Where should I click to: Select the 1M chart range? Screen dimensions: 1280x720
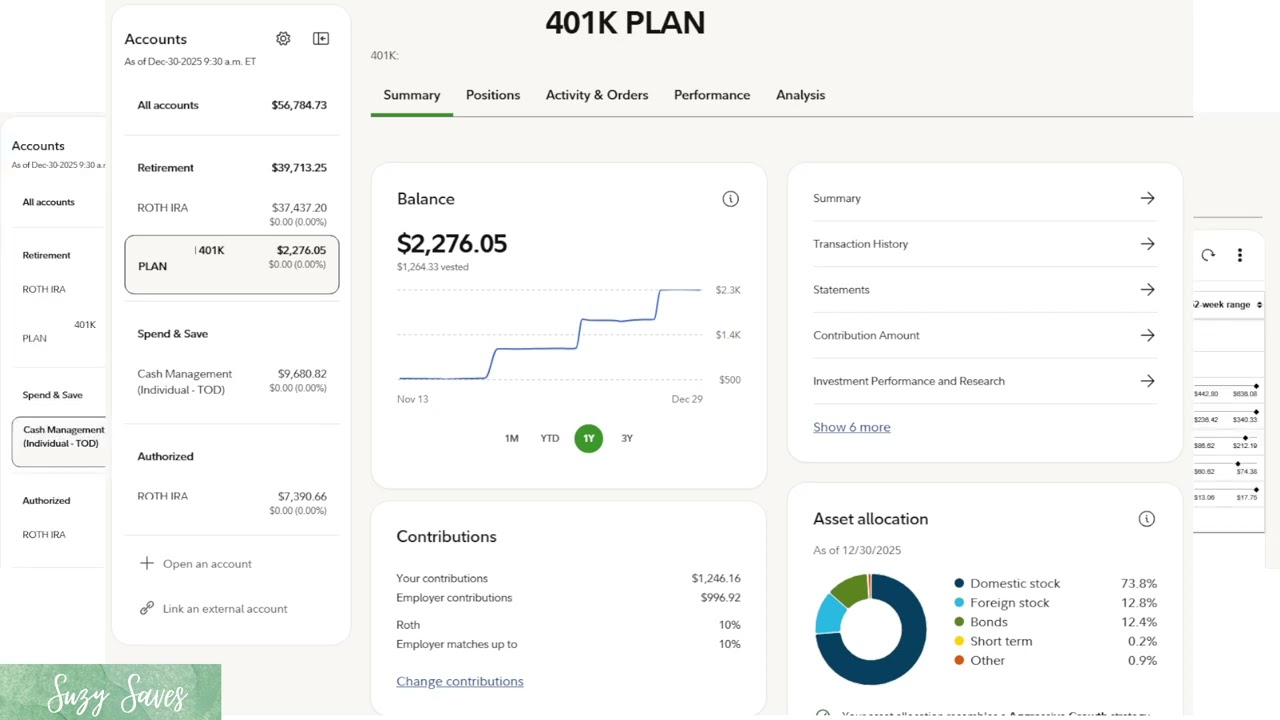(x=511, y=438)
